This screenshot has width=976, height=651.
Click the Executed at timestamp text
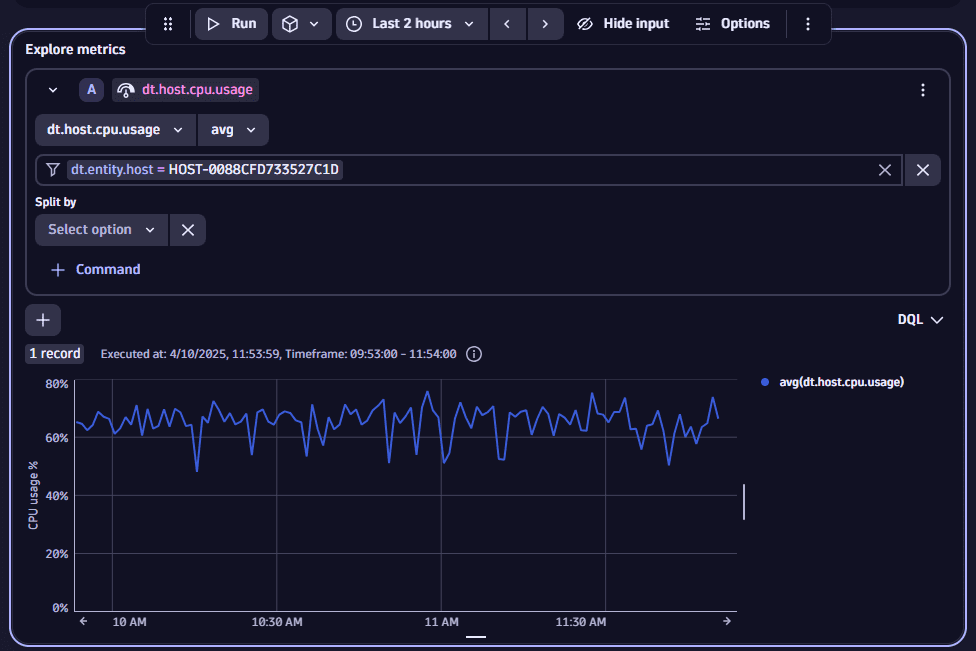[278, 354]
